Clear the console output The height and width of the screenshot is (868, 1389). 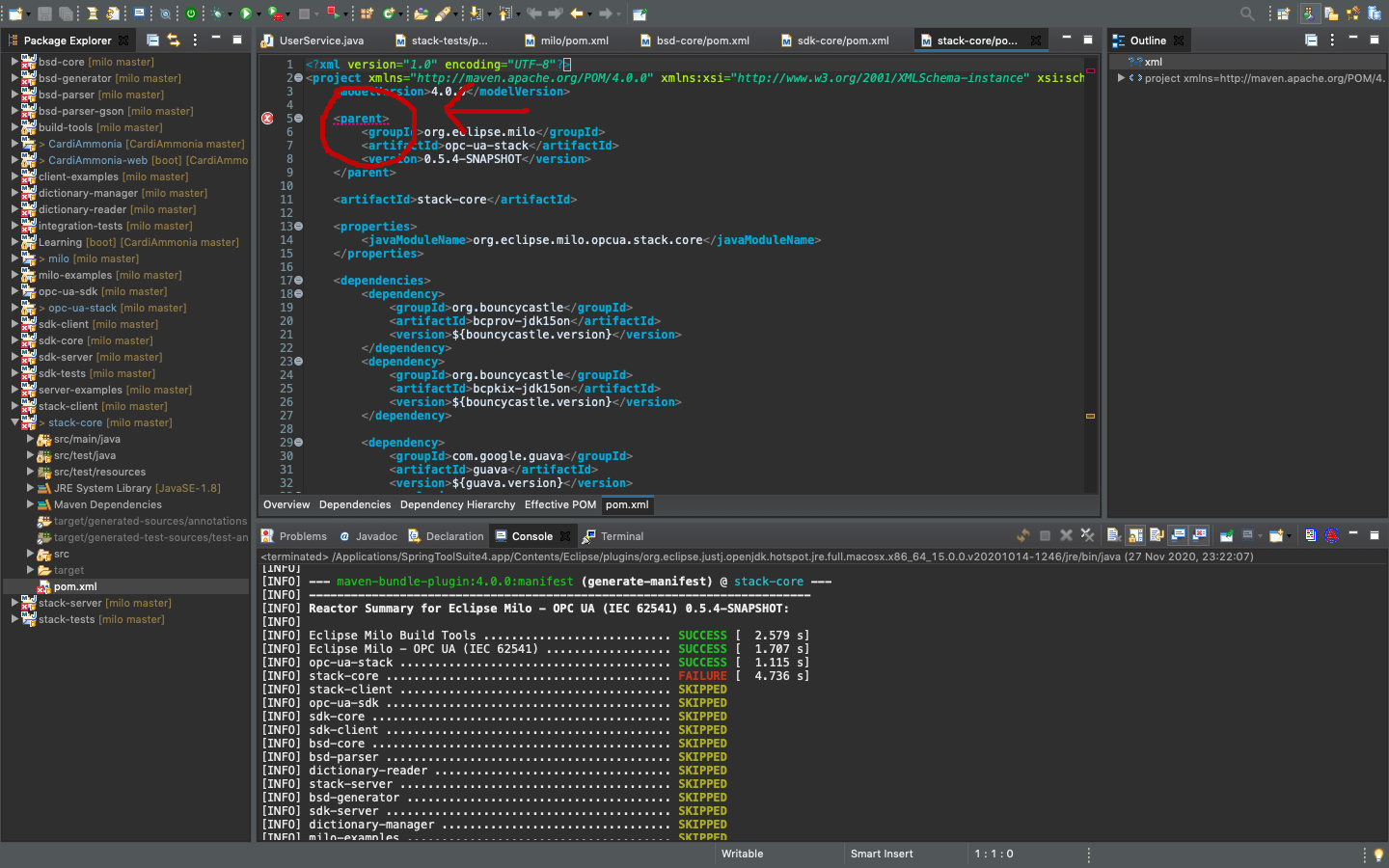click(1113, 535)
